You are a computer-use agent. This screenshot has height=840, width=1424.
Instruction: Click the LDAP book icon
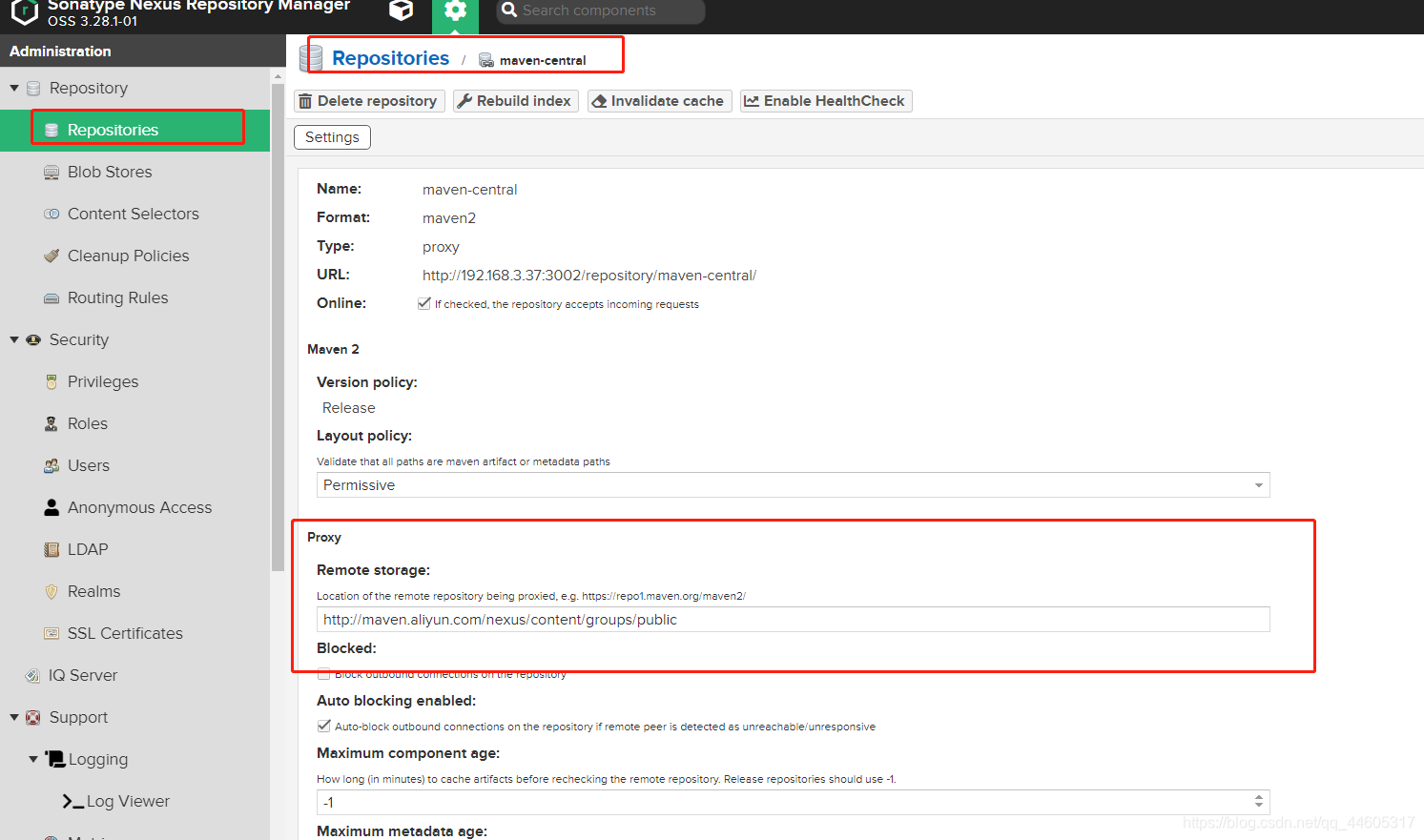pyautogui.click(x=52, y=549)
